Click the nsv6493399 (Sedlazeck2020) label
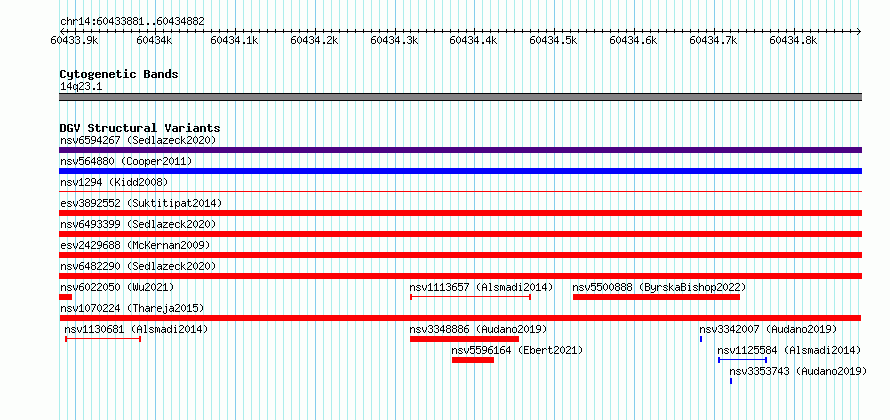Viewport: 890px width, 420px height. (x=138, y=224)
